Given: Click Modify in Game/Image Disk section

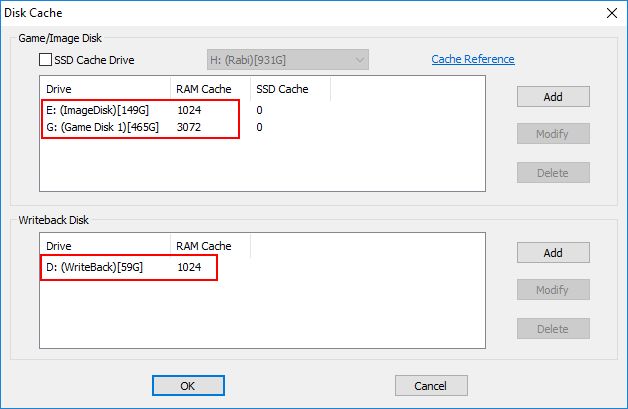Looking at the screenshot, I should coord(553,134).
